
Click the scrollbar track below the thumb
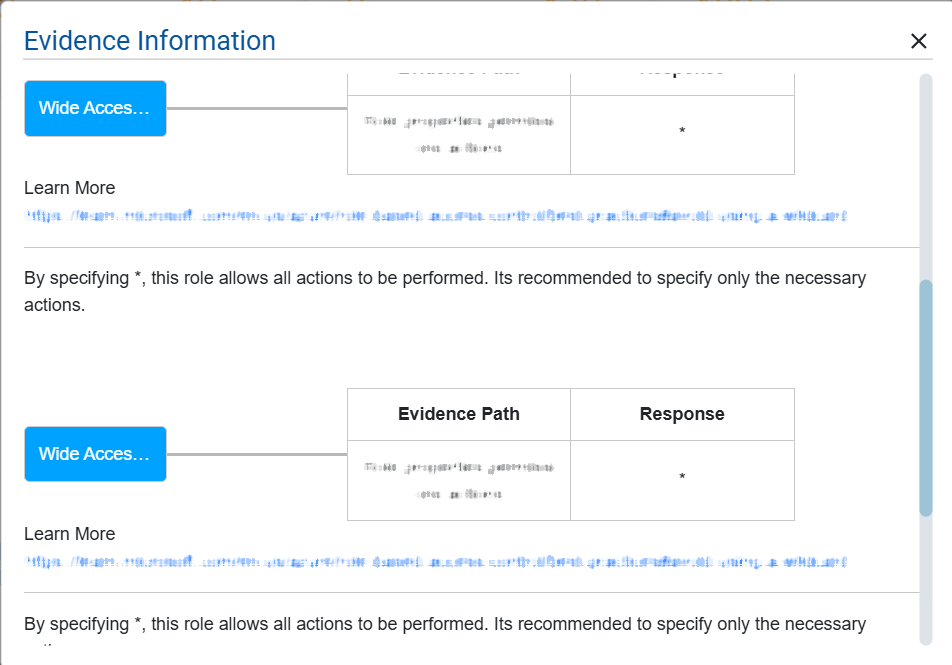tap(925, 580)
